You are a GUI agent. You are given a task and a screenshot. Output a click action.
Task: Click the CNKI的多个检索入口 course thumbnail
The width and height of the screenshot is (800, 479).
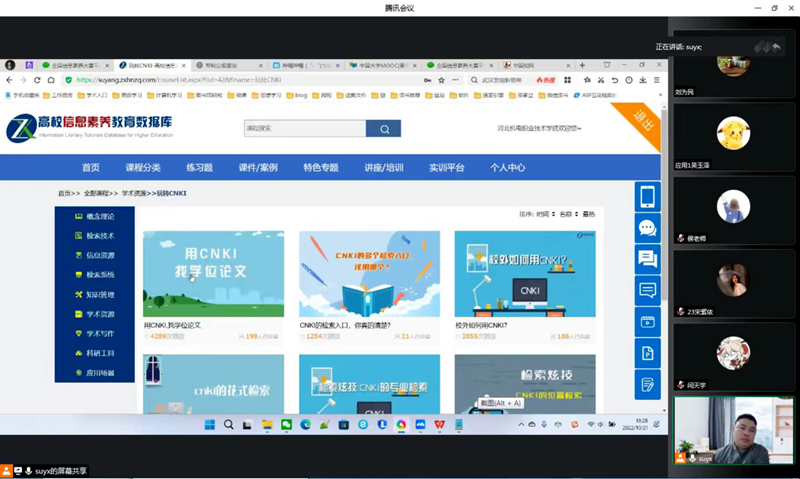(x=369, y=274)
